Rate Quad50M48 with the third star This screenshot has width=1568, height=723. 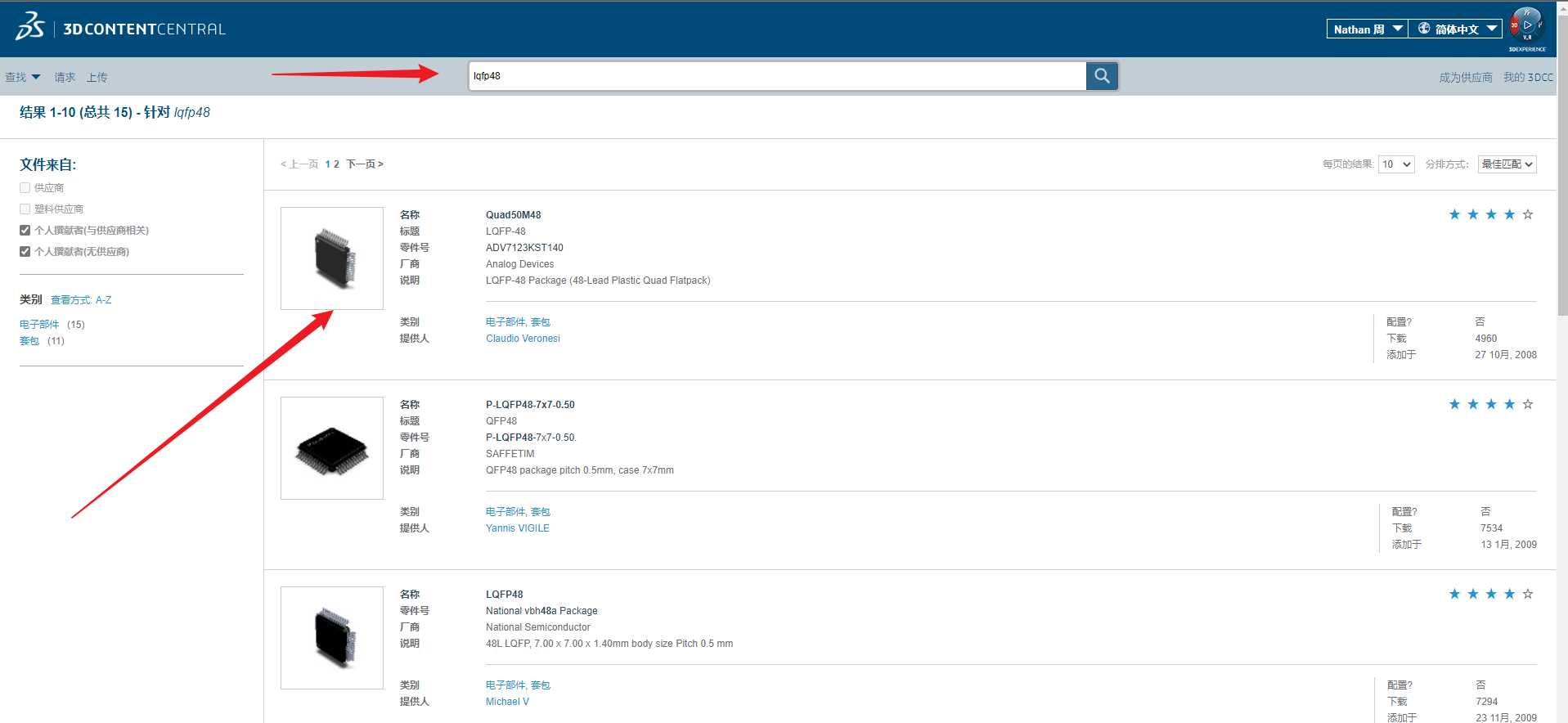[x=1491, y=214]
